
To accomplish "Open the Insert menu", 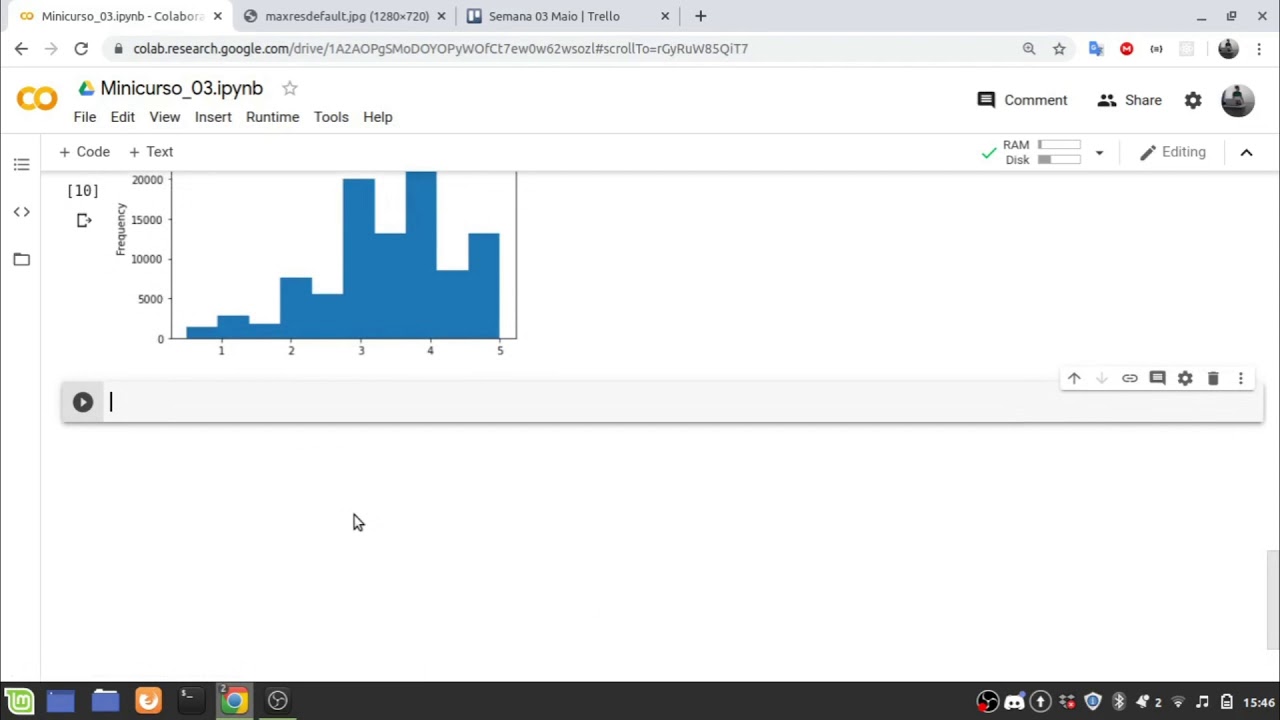I will coord(213,117).
